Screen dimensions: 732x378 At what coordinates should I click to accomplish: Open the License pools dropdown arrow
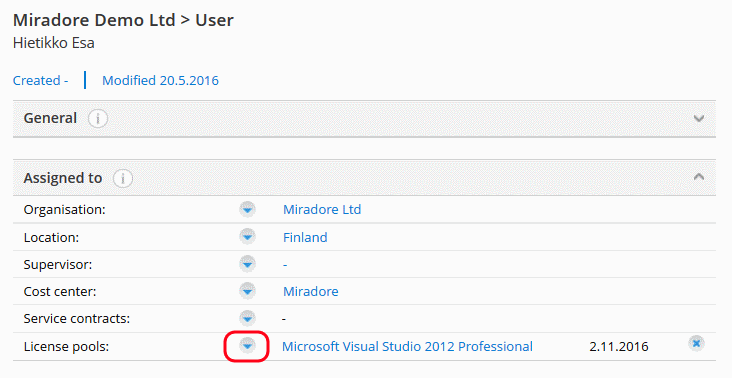tap(247, 346)
